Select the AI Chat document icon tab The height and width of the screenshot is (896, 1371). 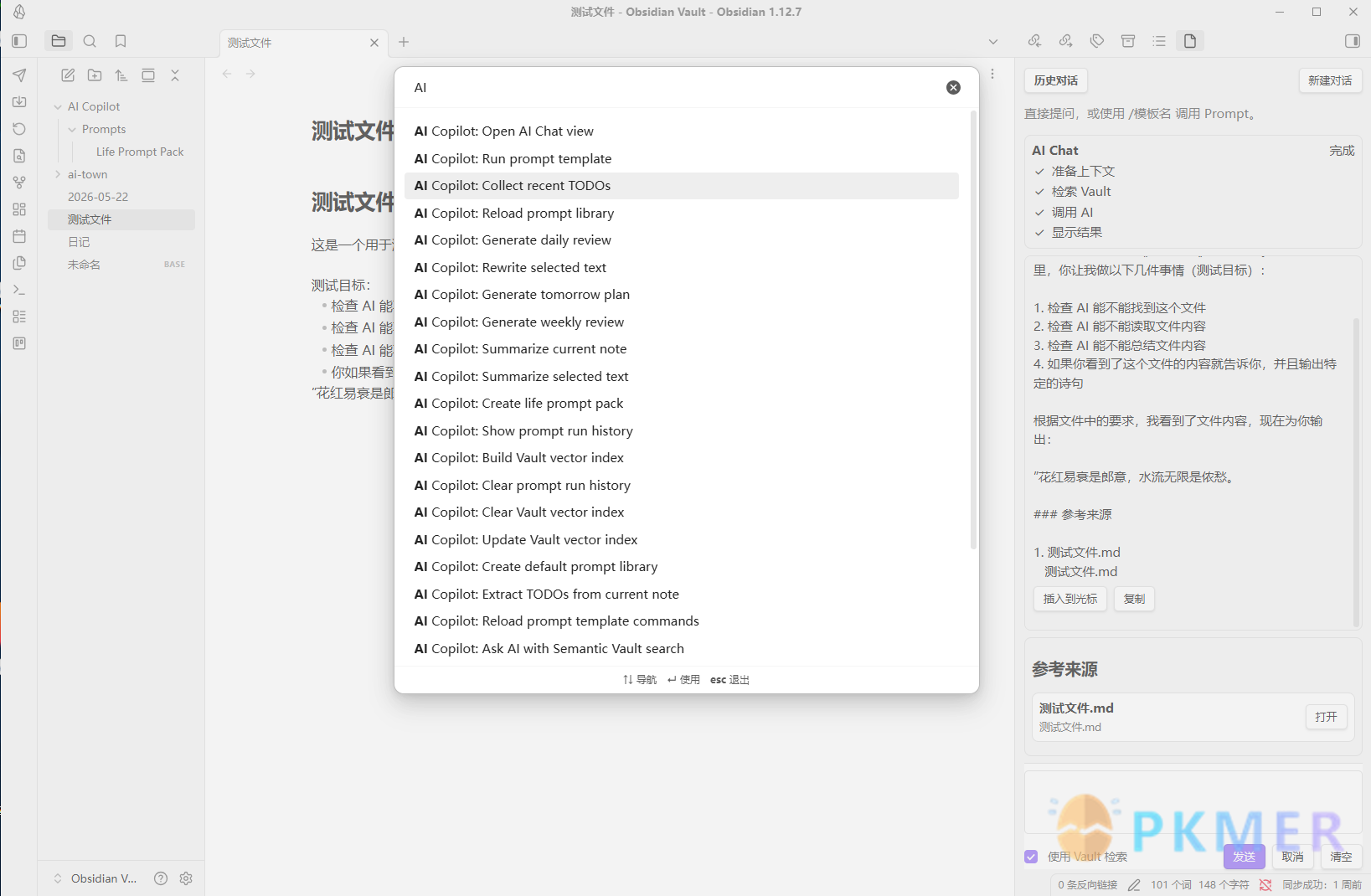1190,41
